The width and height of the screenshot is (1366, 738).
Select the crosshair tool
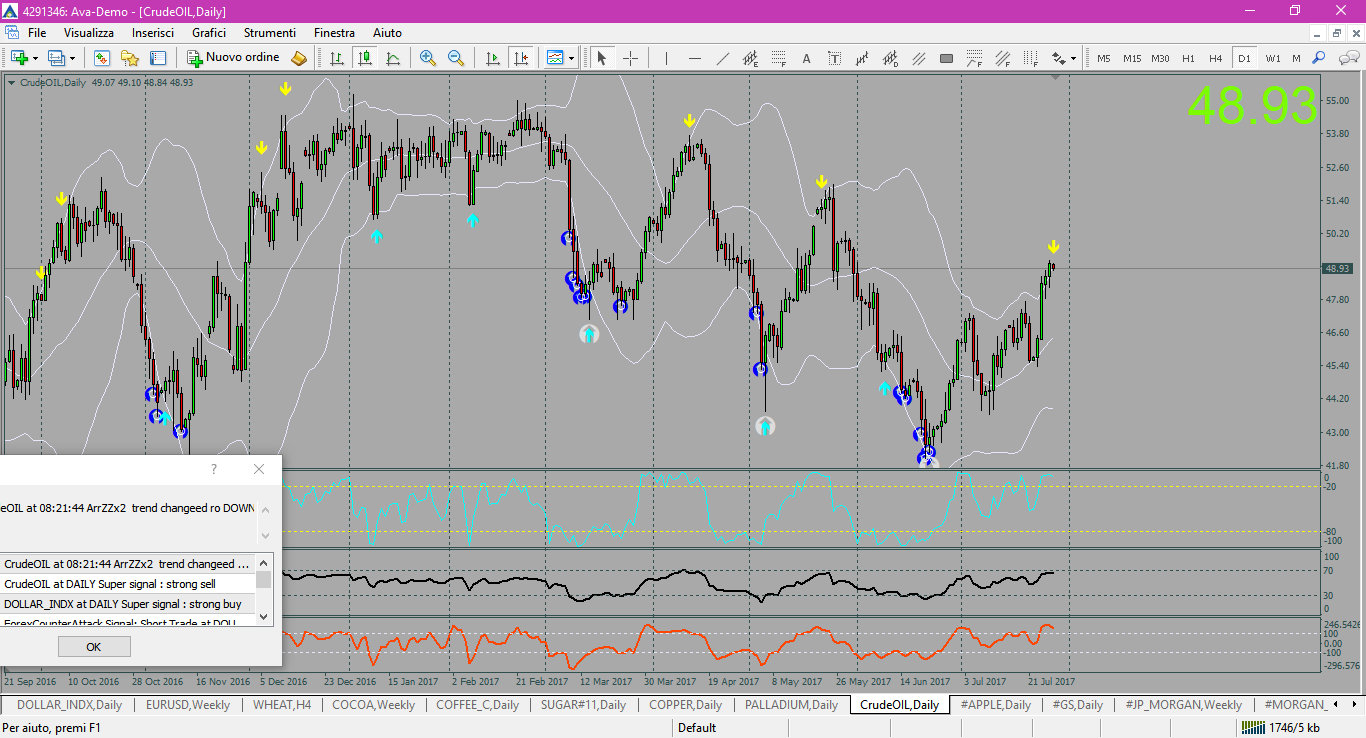click(630, 58)
